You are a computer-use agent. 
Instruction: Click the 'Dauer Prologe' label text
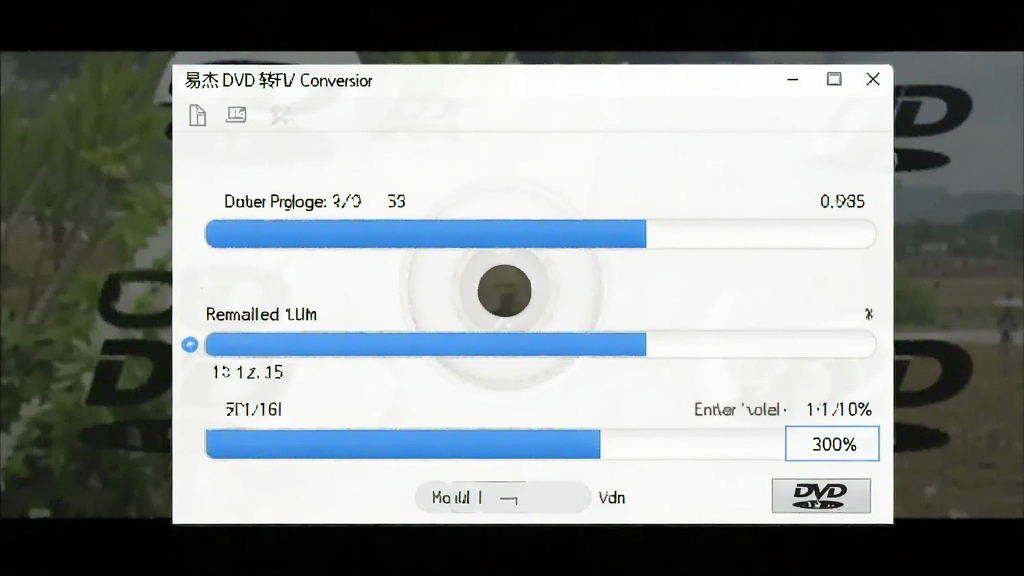click(x=275, y=201)
